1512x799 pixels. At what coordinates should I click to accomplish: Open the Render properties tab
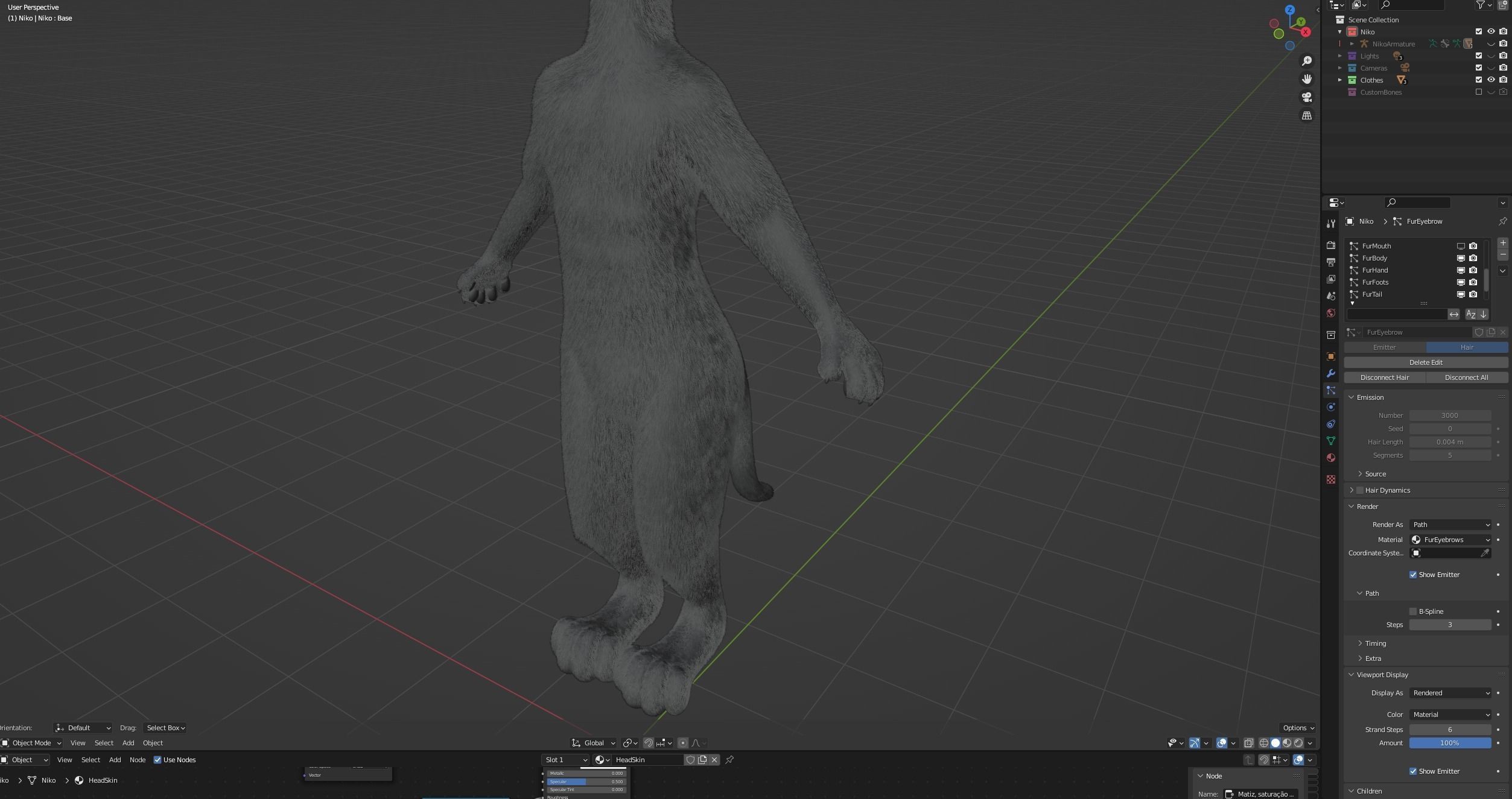pyautogui.click(x=1330, y=245)
